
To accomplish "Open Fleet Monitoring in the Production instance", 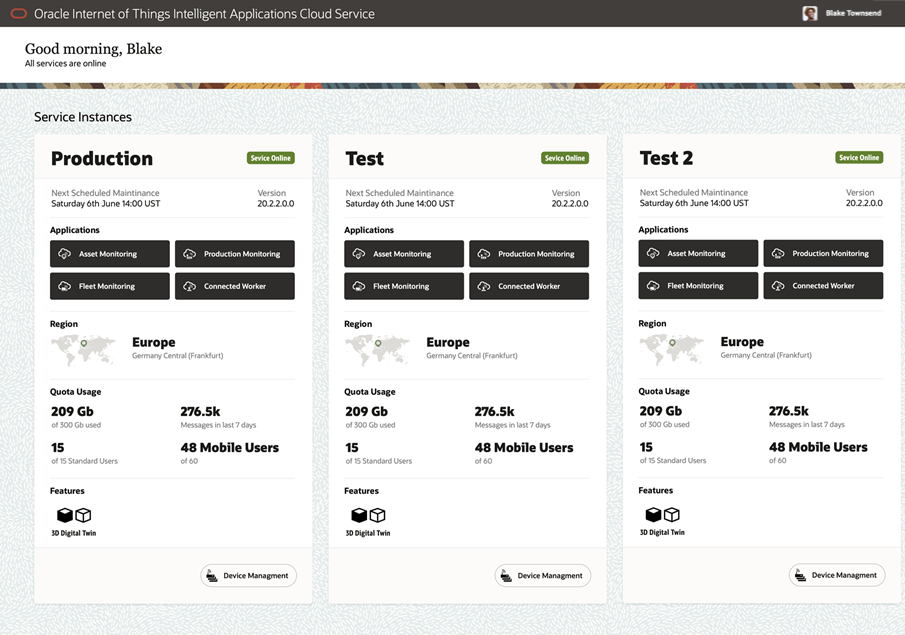I will 110,286.
